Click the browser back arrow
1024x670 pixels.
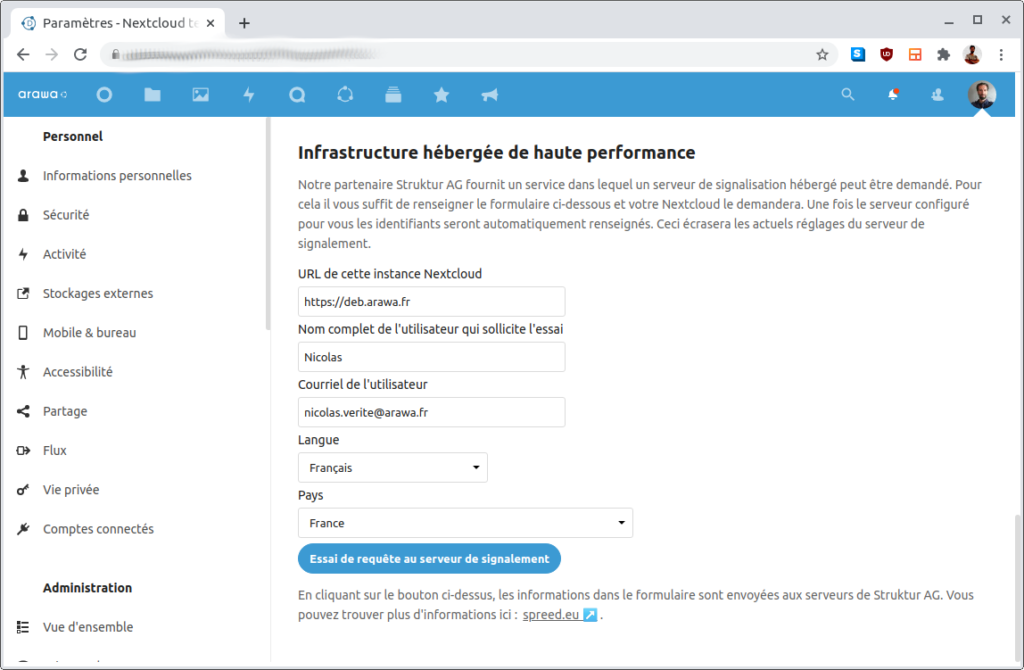[23, 54]
